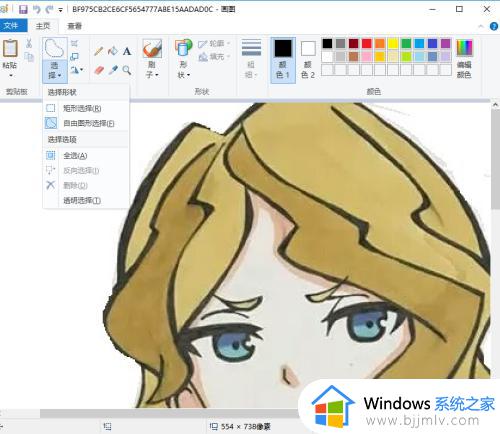This screenshot has height=434, width=500.
Task: Choose Rectangular selection (R) menu item
Action: [86, 108]
